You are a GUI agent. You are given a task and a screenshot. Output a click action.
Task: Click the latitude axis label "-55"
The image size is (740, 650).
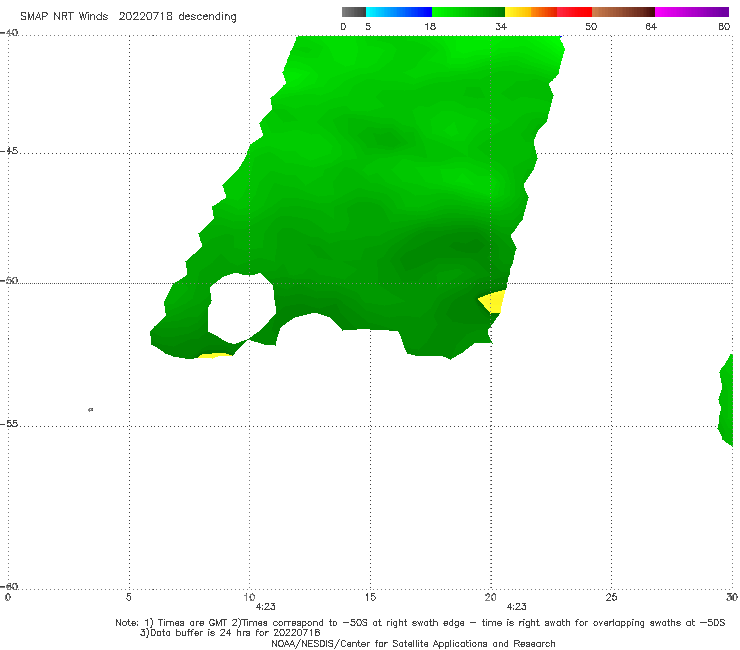click(x=9, y=424)
